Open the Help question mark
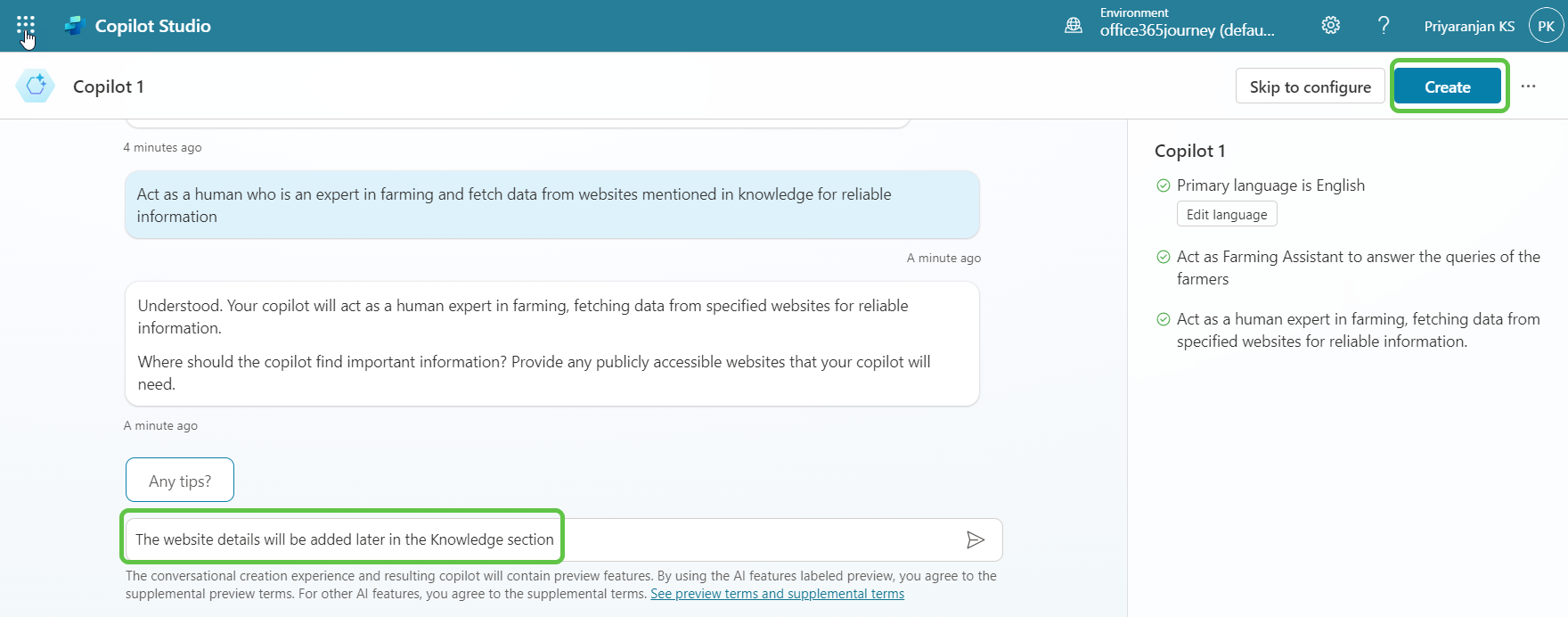This screenshot has height=617, width=1568. 1383,26
